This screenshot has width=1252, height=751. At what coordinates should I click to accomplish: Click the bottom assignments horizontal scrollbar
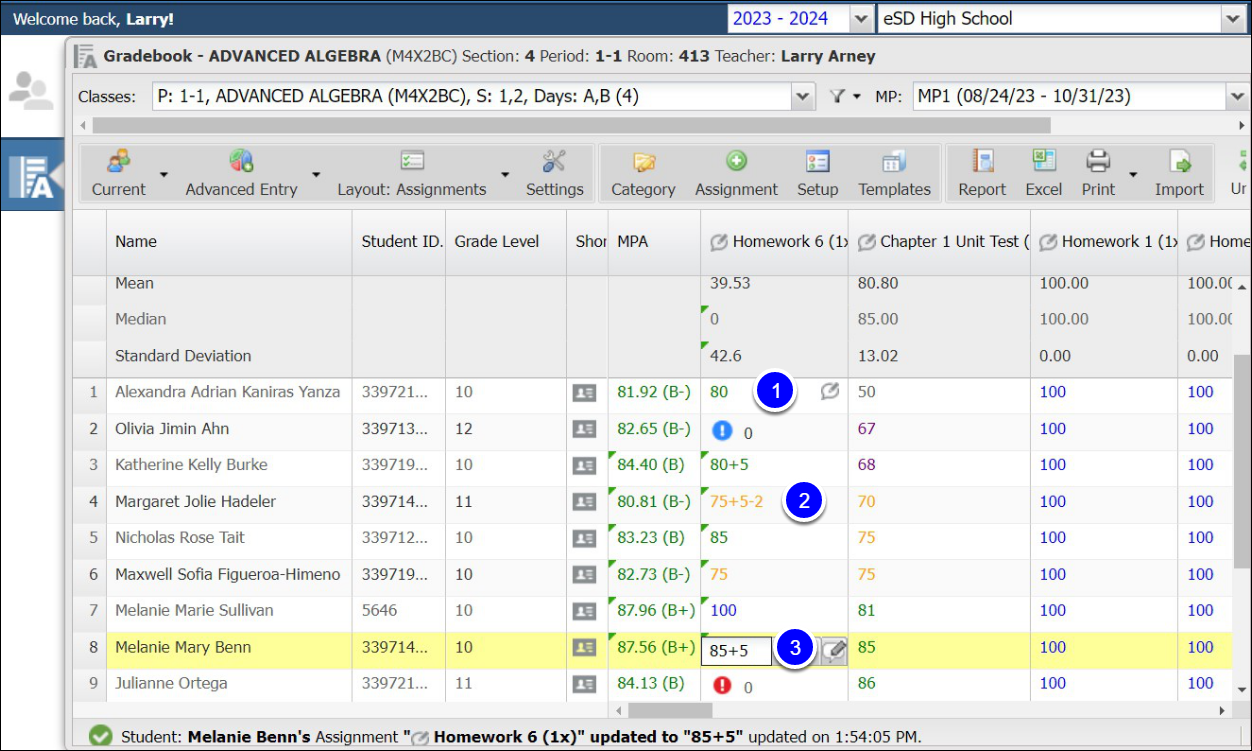669,710
